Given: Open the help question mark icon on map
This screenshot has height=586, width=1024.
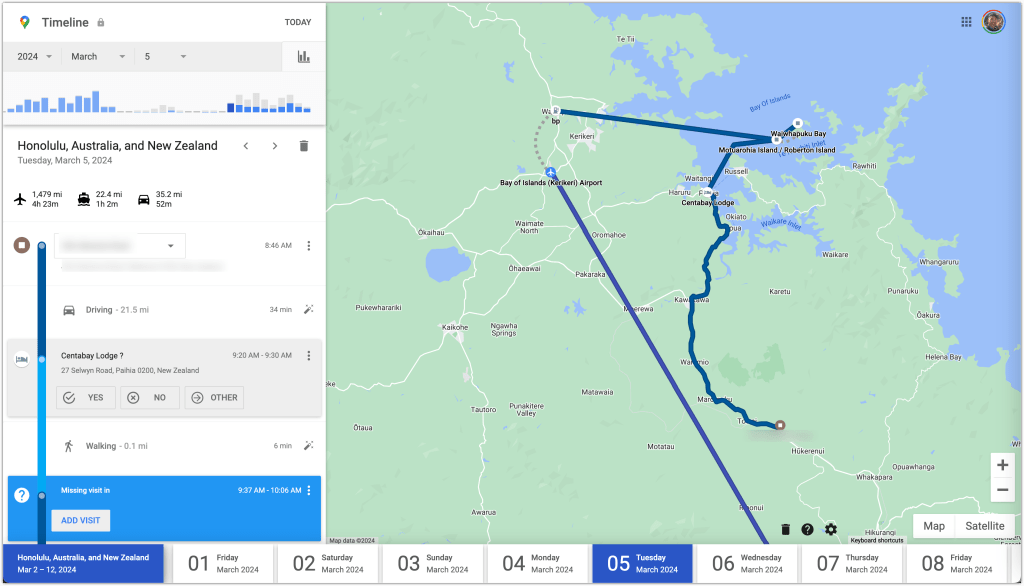Looking at the screenshot, I should (x=808, y=529).
